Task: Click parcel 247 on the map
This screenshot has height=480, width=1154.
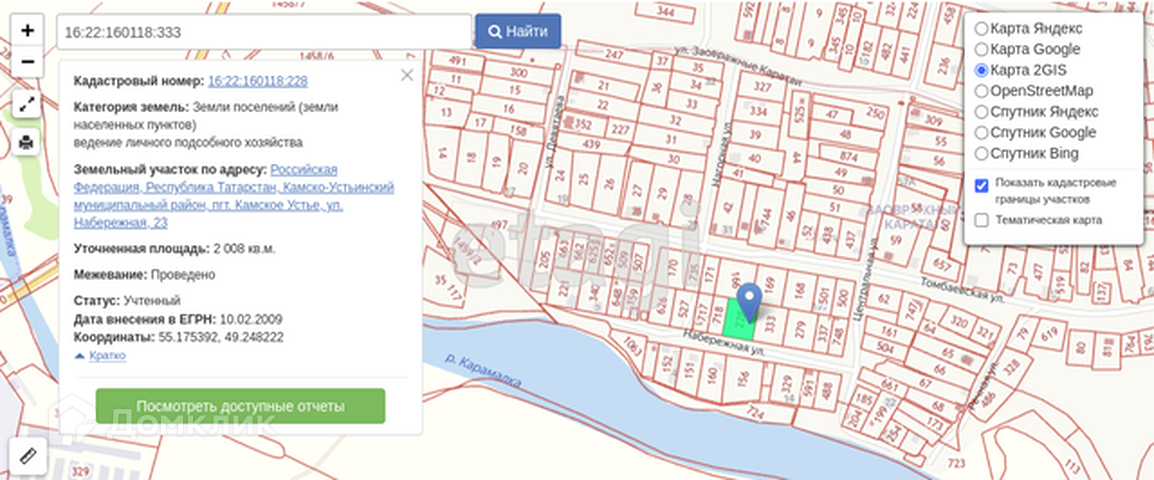Action: click(x=614, y=54)
